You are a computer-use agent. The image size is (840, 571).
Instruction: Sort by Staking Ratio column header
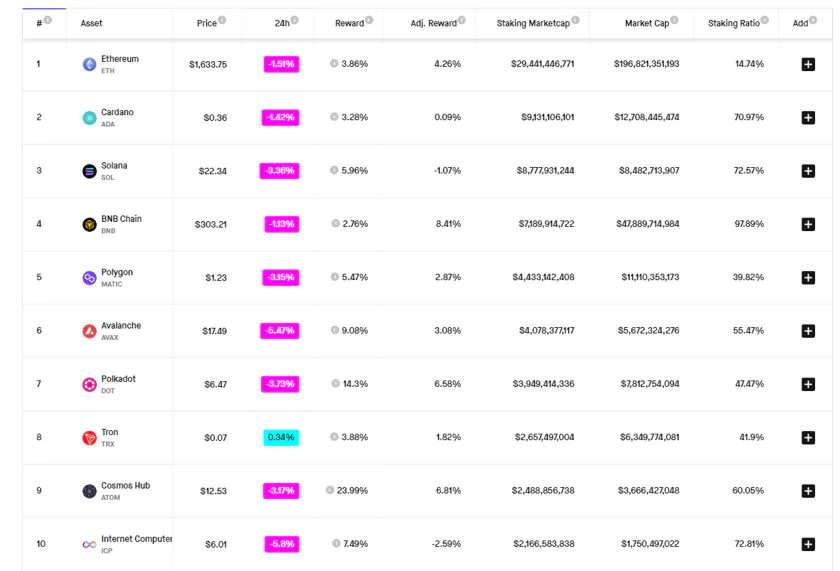pos(734,23)
